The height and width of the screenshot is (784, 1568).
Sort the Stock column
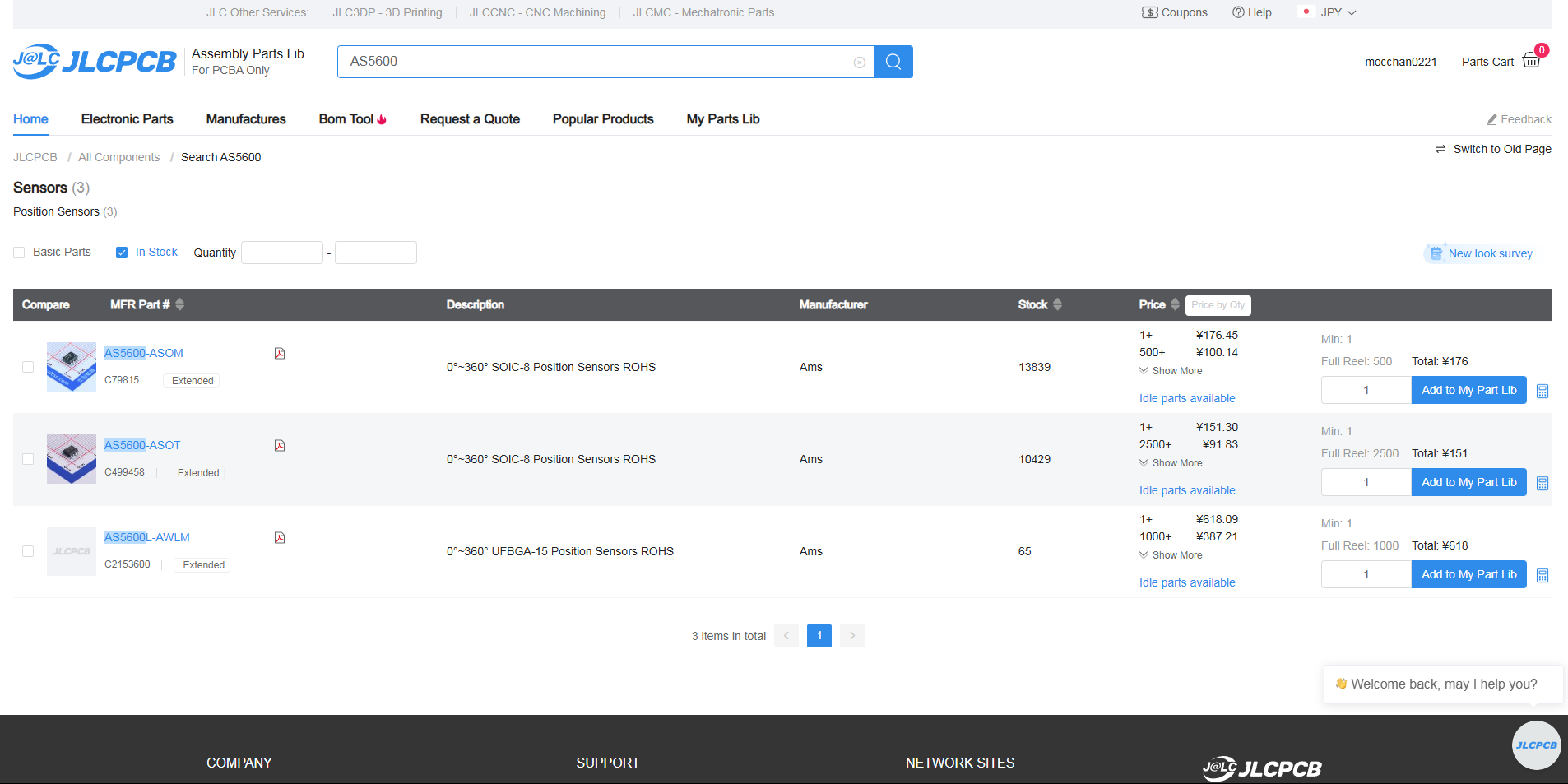[1058, 304]
